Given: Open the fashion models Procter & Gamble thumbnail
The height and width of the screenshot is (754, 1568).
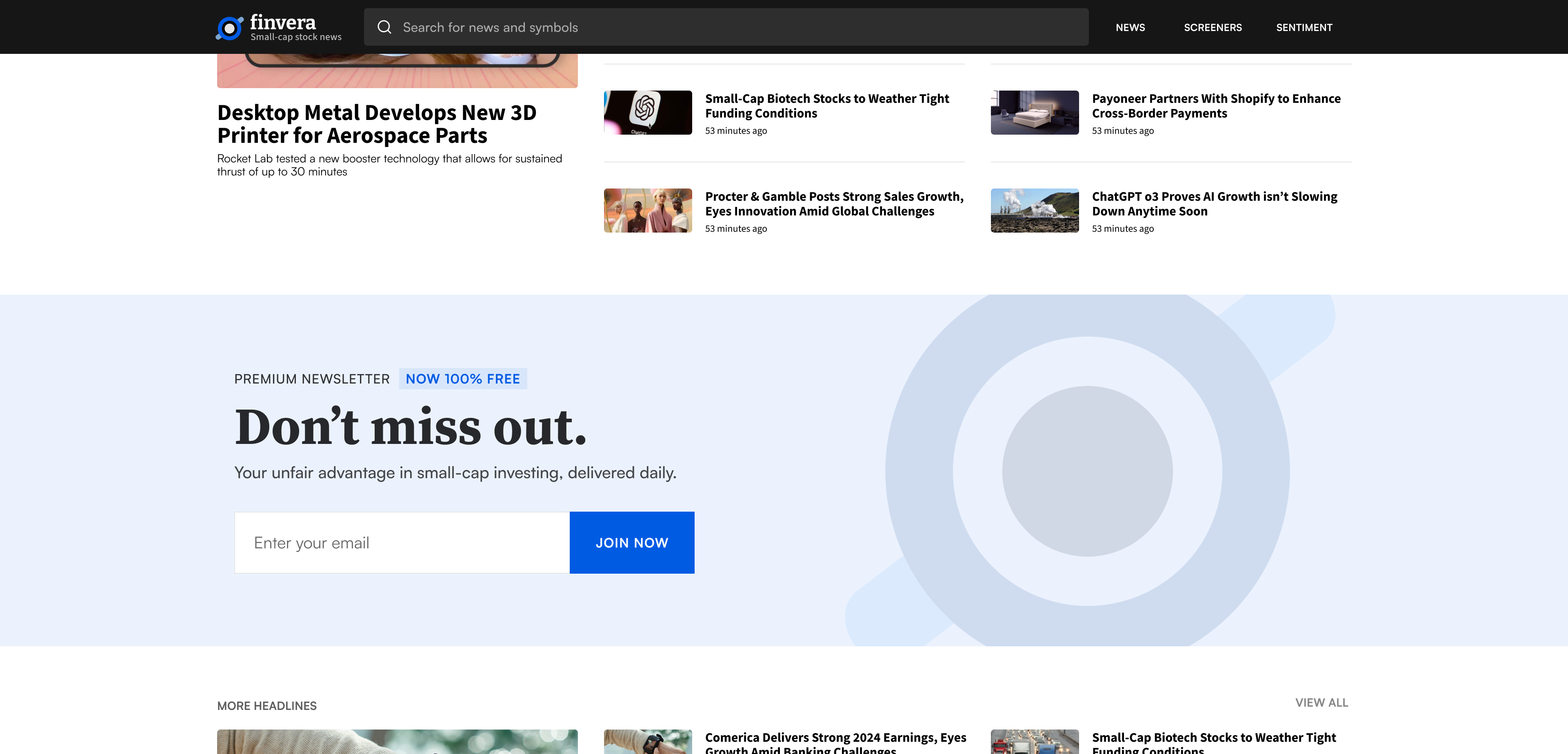Looking at the screenshot, I should tap(648, 211).
